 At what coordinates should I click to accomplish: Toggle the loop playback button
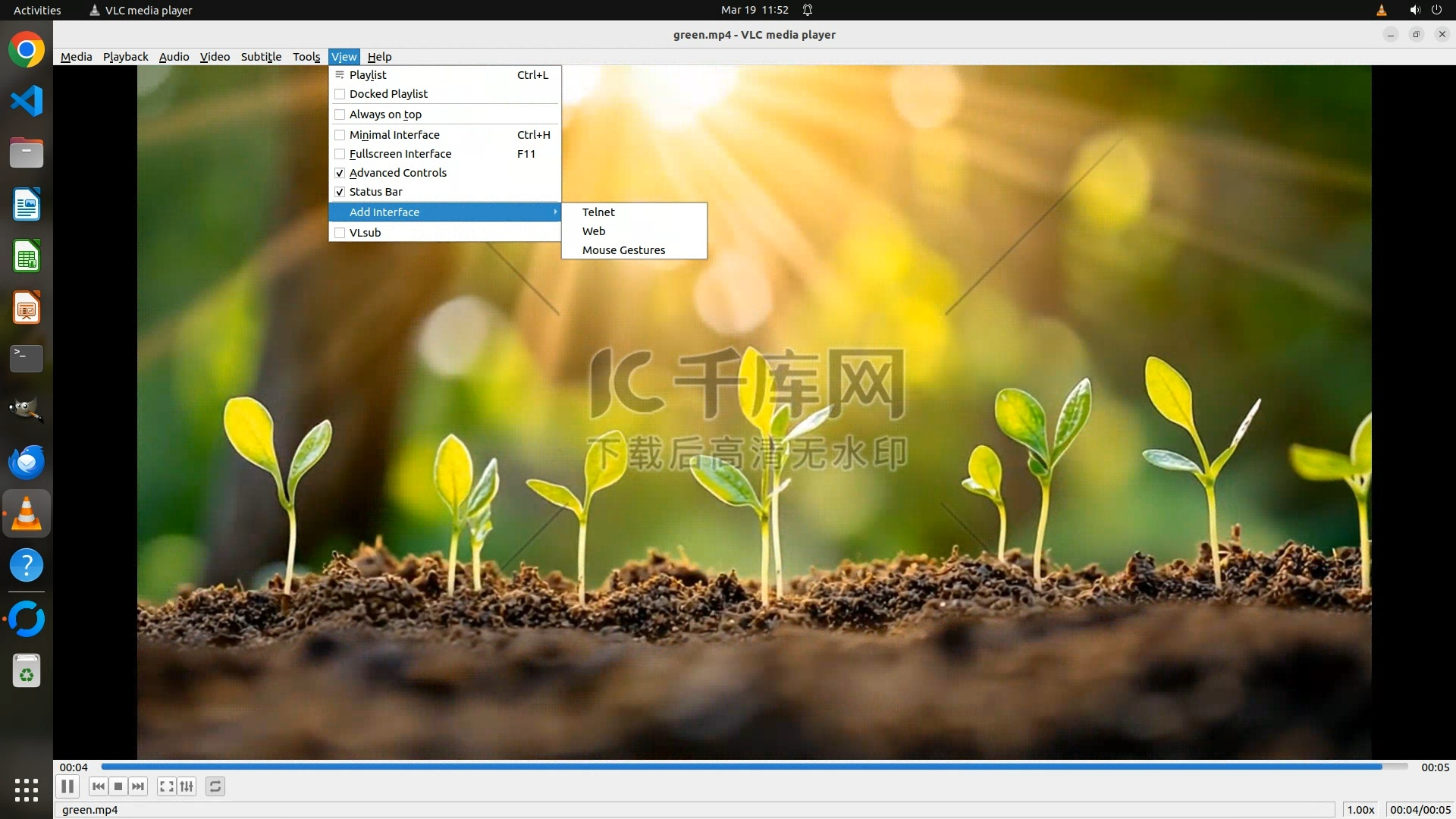tap(215, 786)
